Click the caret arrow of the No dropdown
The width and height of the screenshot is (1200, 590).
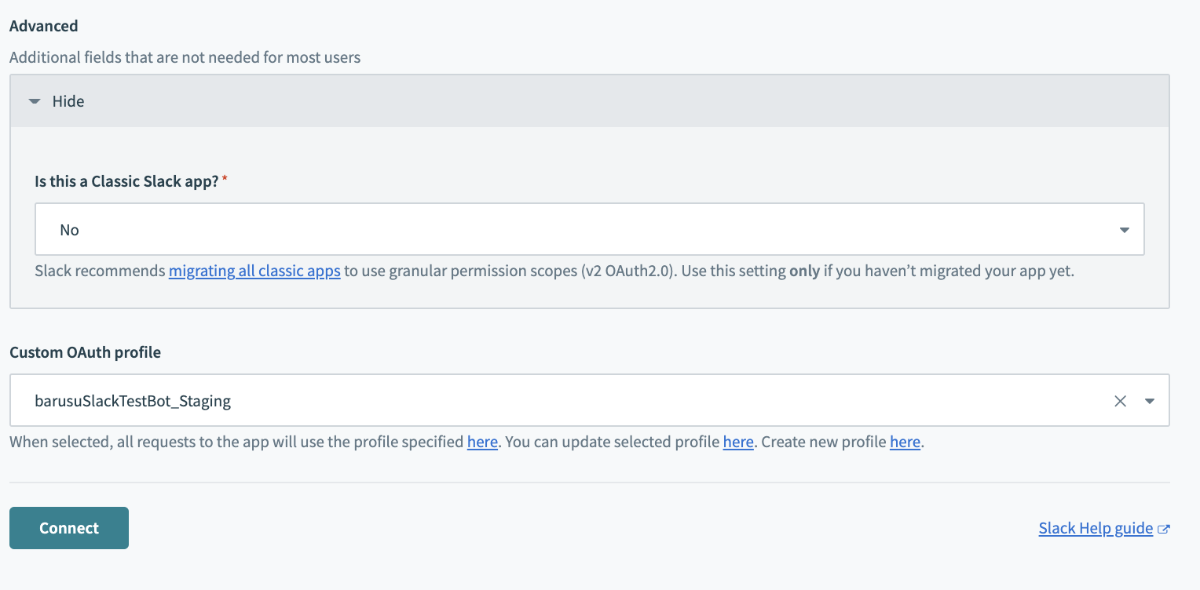[x=1125, y=230]
